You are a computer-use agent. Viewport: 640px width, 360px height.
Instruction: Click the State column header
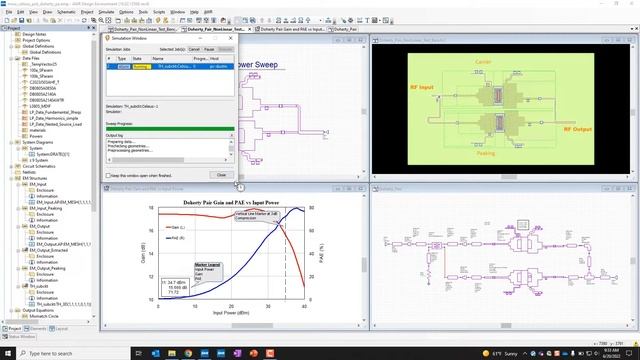pyautogui.click(x=141, y=59)
